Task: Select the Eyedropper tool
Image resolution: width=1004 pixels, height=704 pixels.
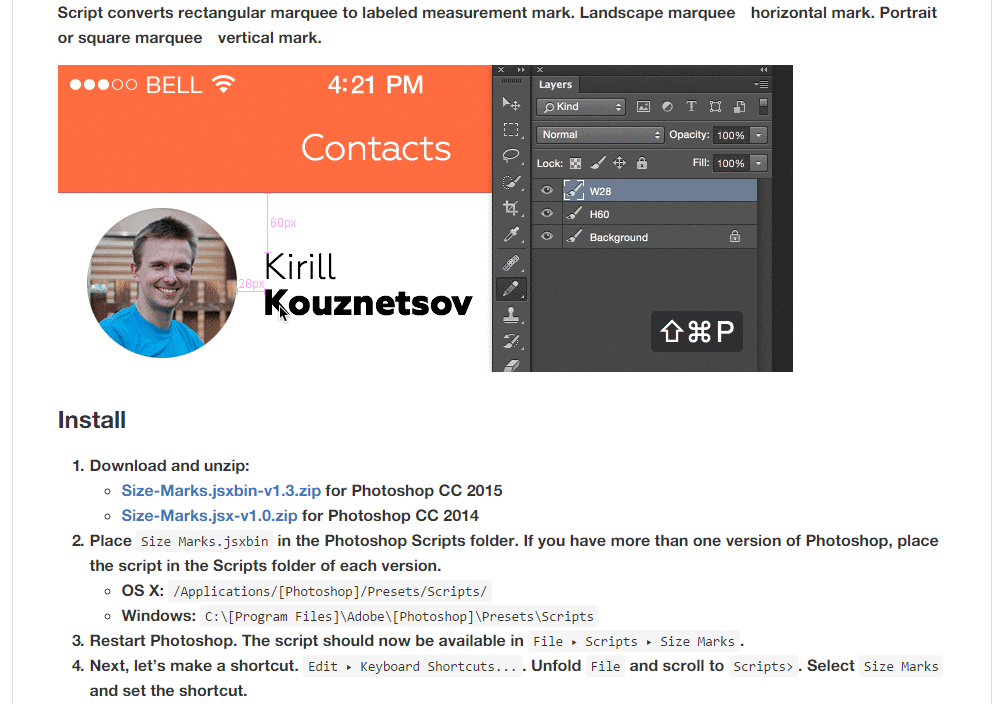Action: [511, 235]
